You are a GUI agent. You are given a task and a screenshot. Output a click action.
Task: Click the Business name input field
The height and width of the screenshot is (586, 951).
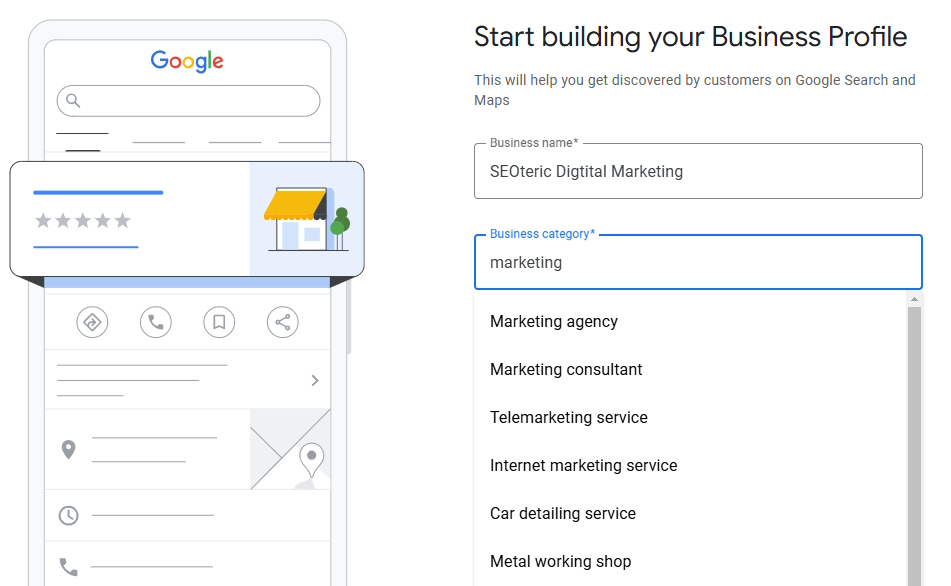click(698, 171)
